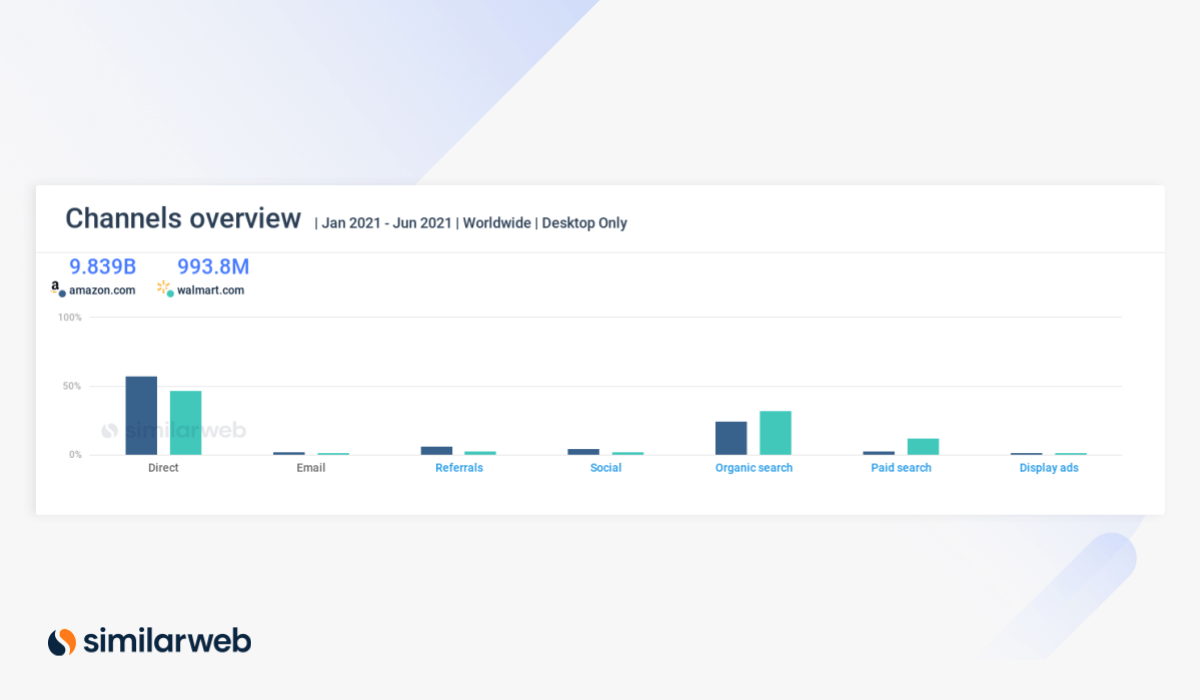This screenshot has width=1200, height=700.
Task: Click the Channels overview heading
Action: [183, 219]
